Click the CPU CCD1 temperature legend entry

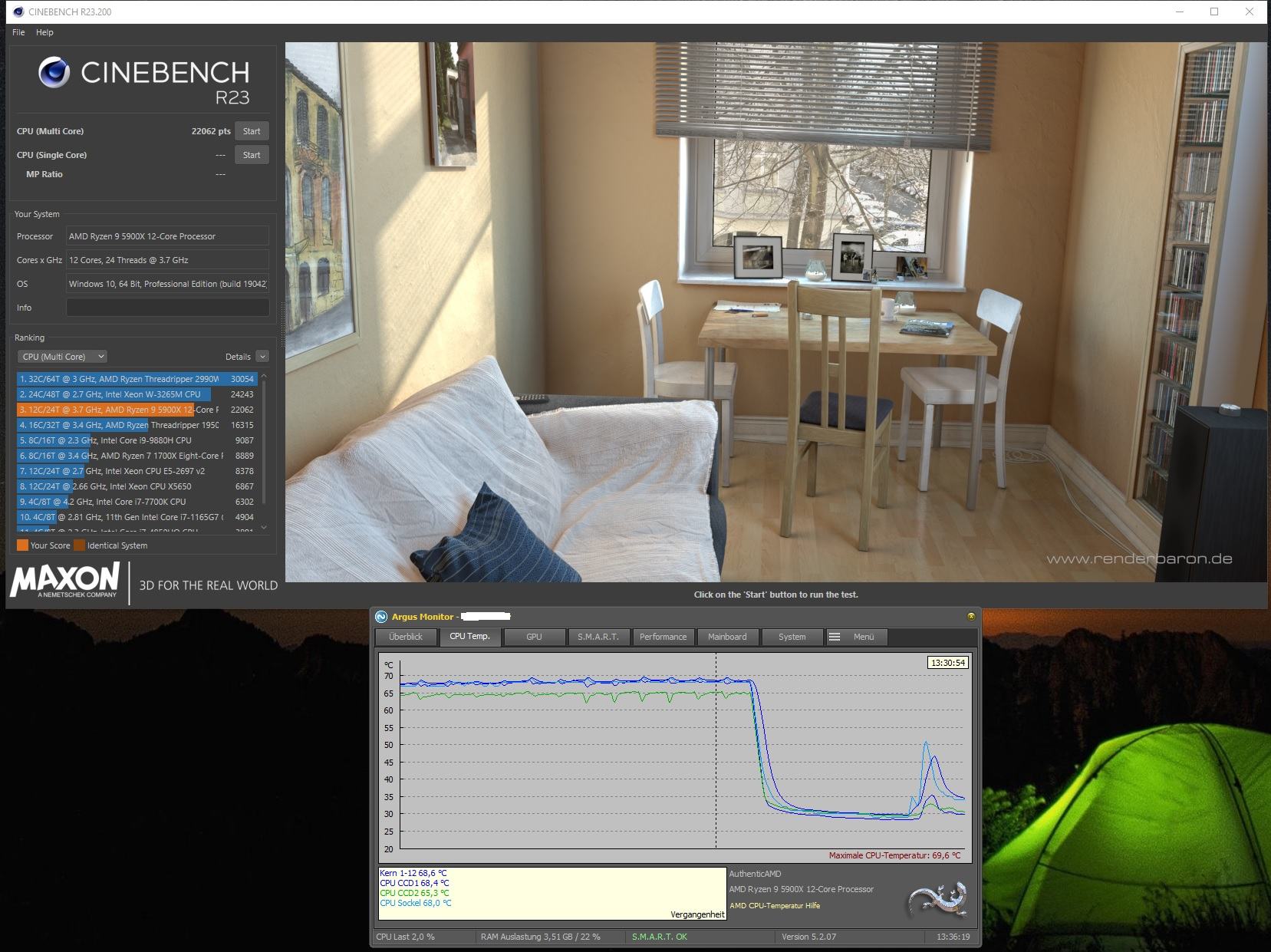click(415, 883)
